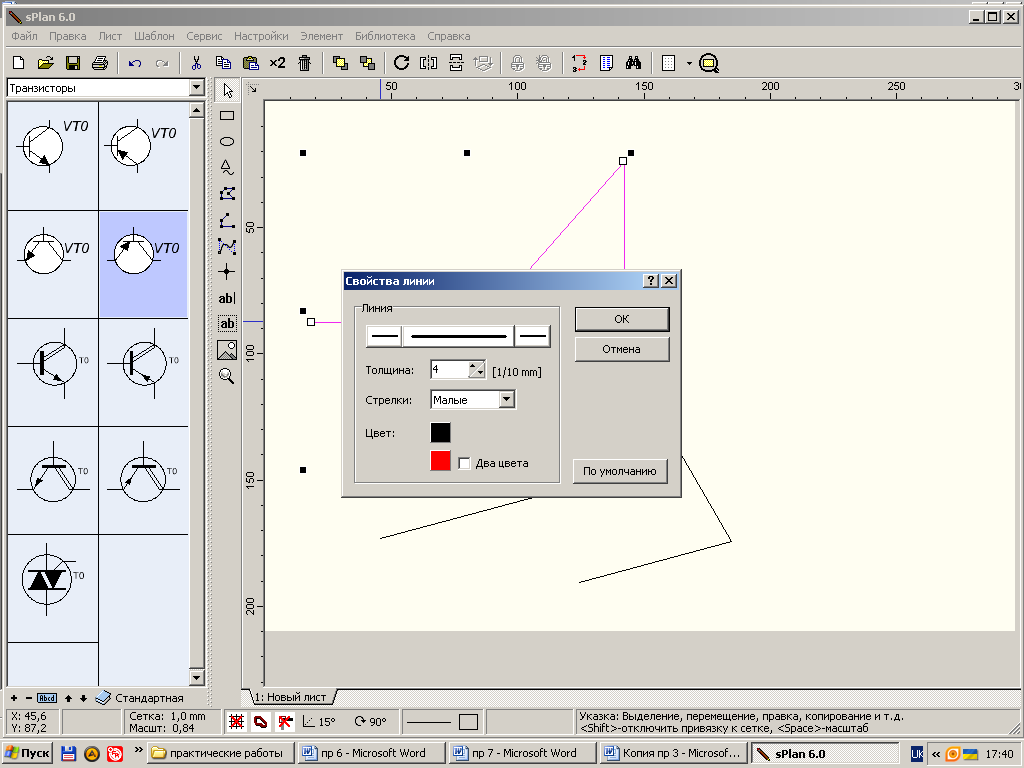
Task: Choose the line end style button
Action: (533, 336)
